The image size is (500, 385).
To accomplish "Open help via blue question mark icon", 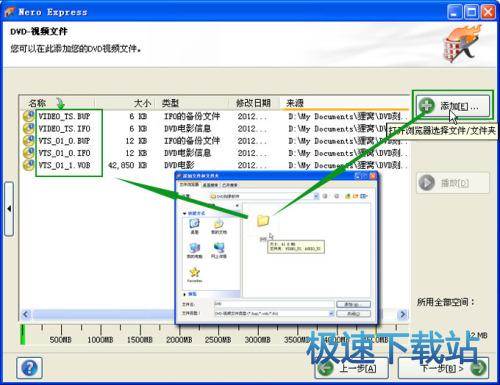I will (29, 368).
